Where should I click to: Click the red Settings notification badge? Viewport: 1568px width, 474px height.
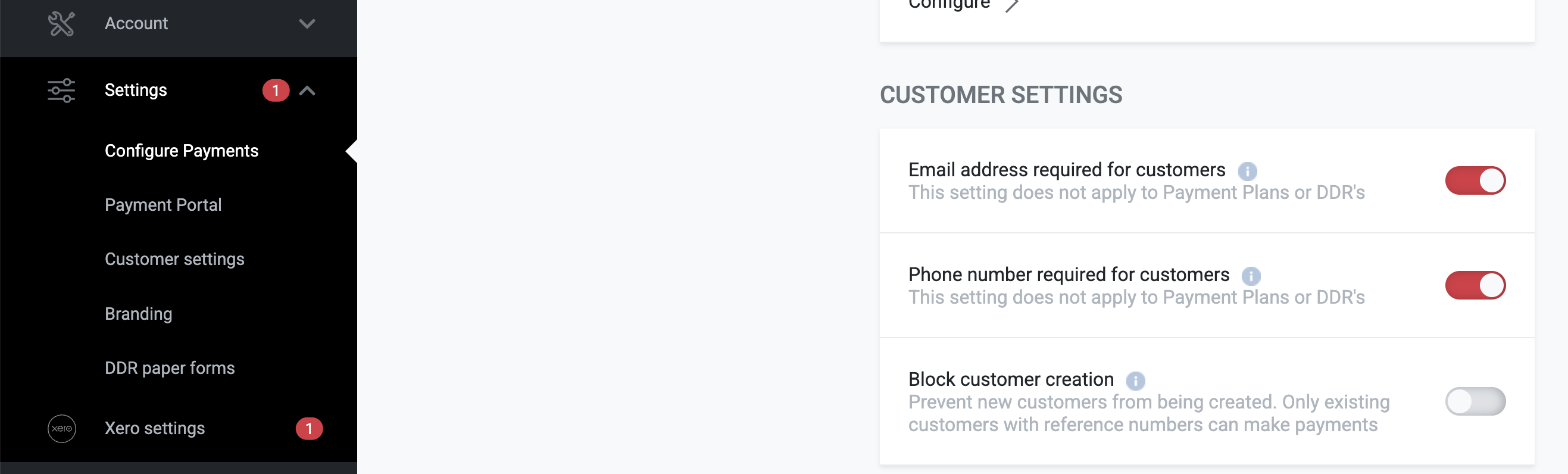point(275,90)
